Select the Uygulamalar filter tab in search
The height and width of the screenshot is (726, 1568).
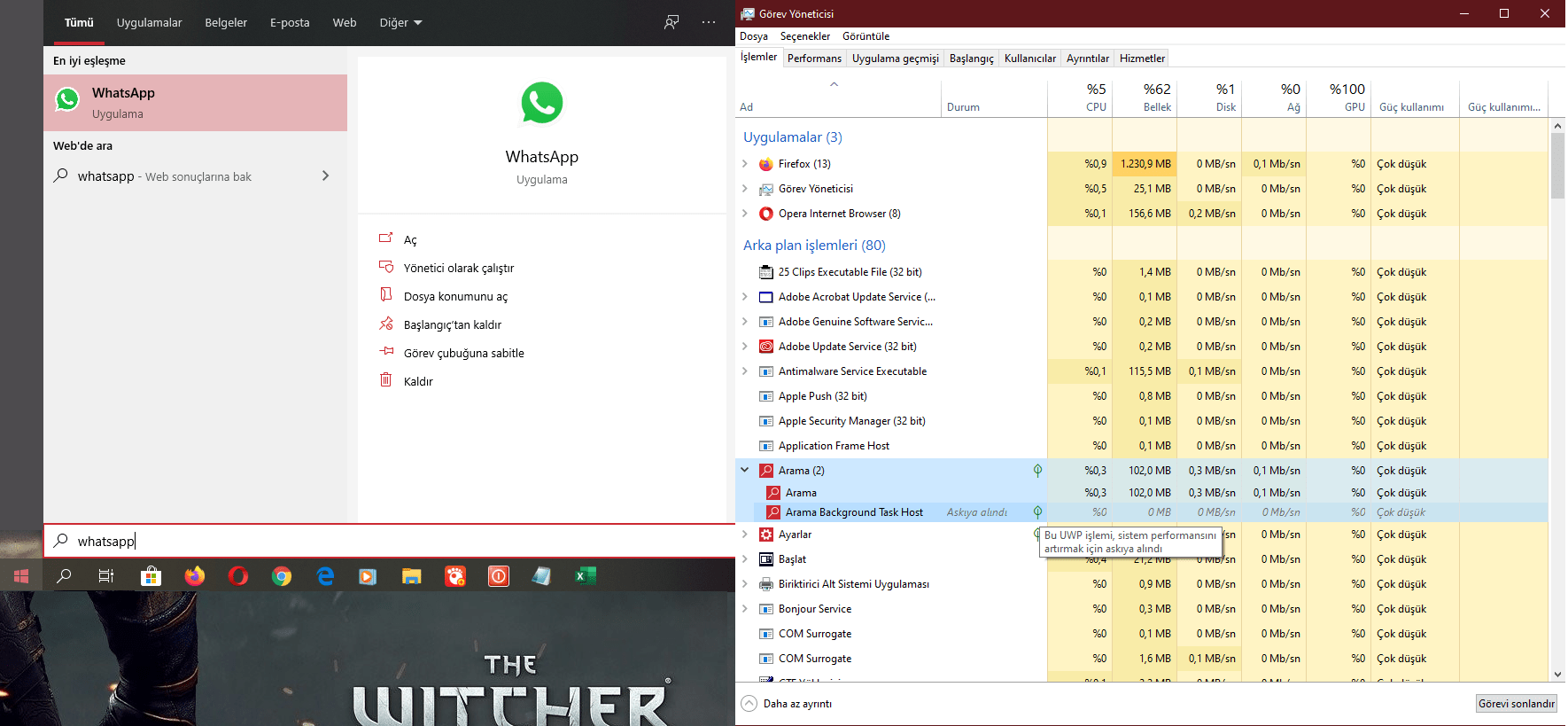pos(149,22)
